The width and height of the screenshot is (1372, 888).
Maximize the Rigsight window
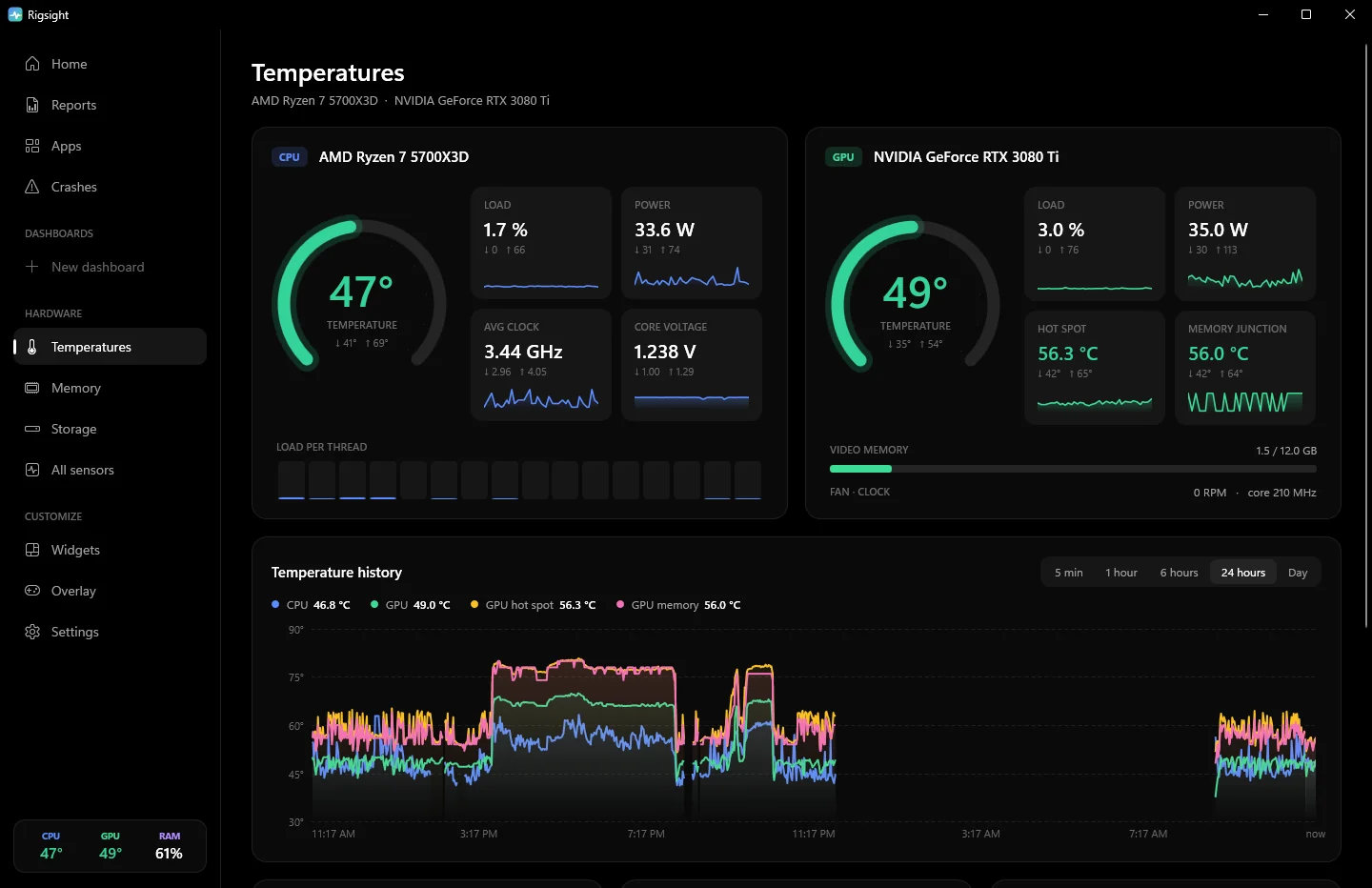pyautogui.click(x=1306, y=14)
